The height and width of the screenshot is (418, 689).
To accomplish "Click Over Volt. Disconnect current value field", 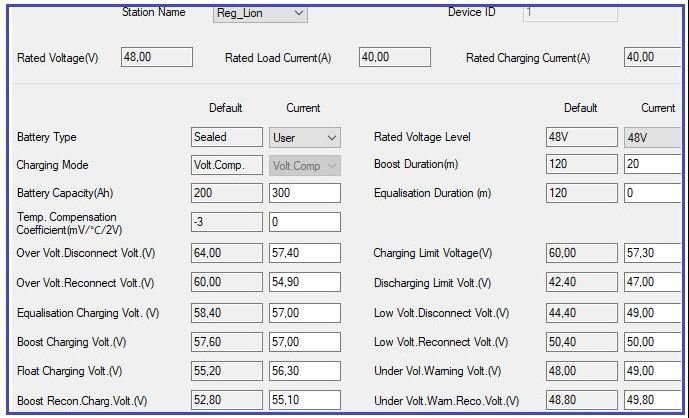I will [x=305, y=254].
